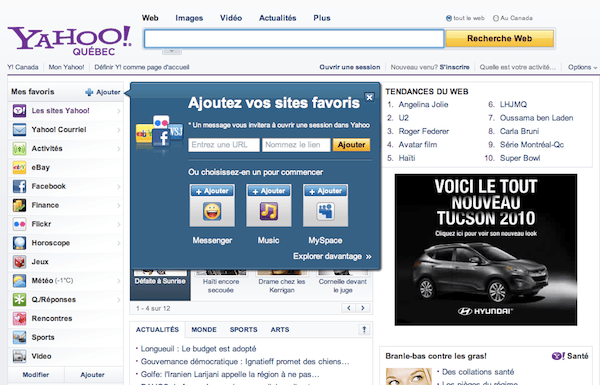Open the Angelina Jolie trending link
The height and width of the screenshot is (385, 600).
pyautogui.click(x=423, y=104)
